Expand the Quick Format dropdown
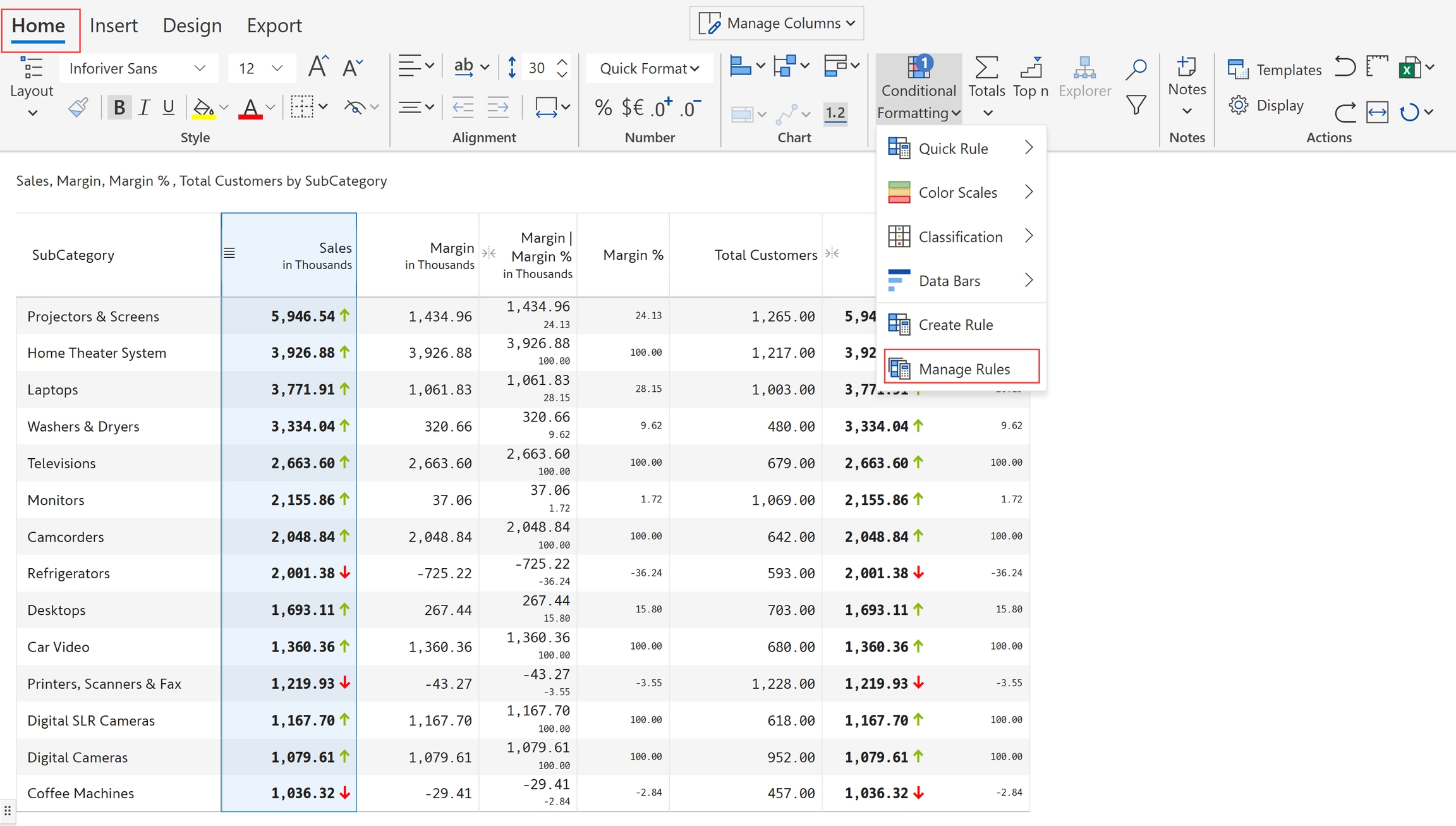The image size is (1456, 826). [x=649, y=68]
